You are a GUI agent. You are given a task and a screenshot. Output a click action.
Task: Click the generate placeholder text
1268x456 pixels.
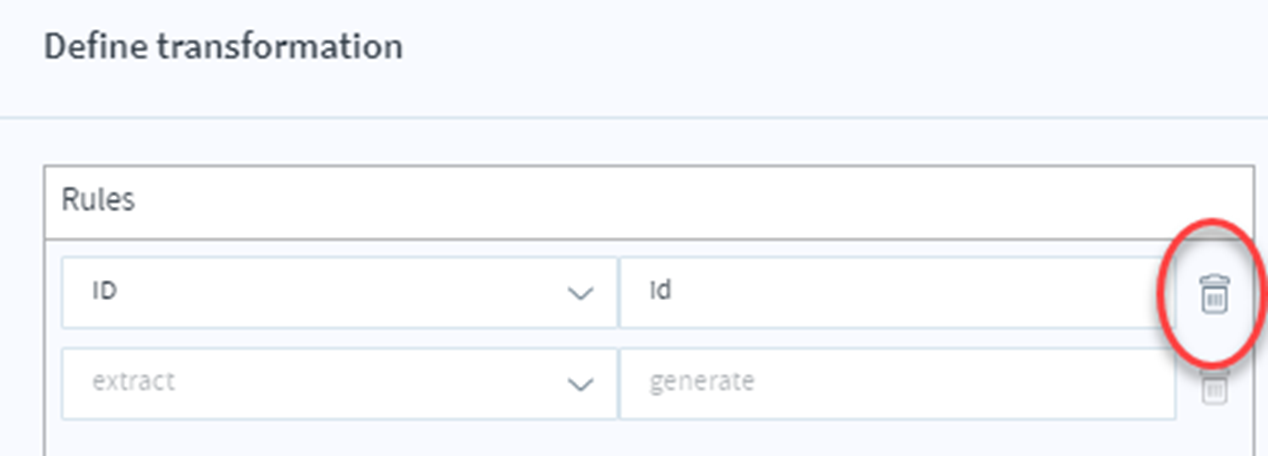pos(702,383)
